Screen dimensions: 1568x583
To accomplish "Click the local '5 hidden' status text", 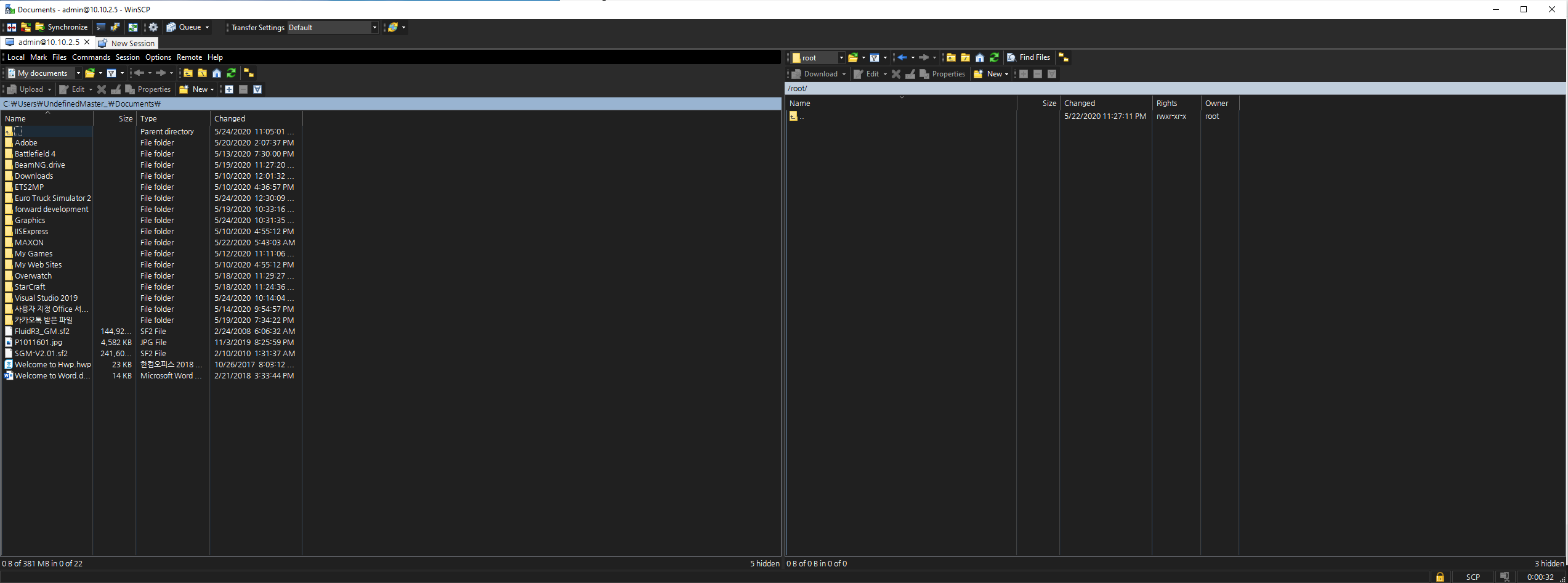I will pos(765,563).
